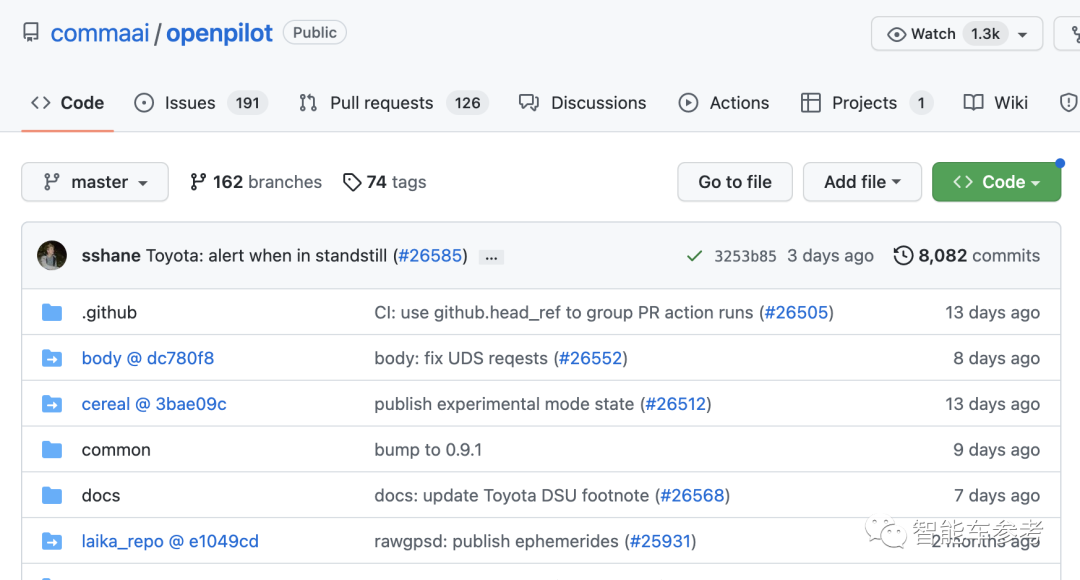Click the branch icon beside 162 branches
The width and height of the screenshot is (1080, 580).
pyautogui.click(x=198, y=182)
